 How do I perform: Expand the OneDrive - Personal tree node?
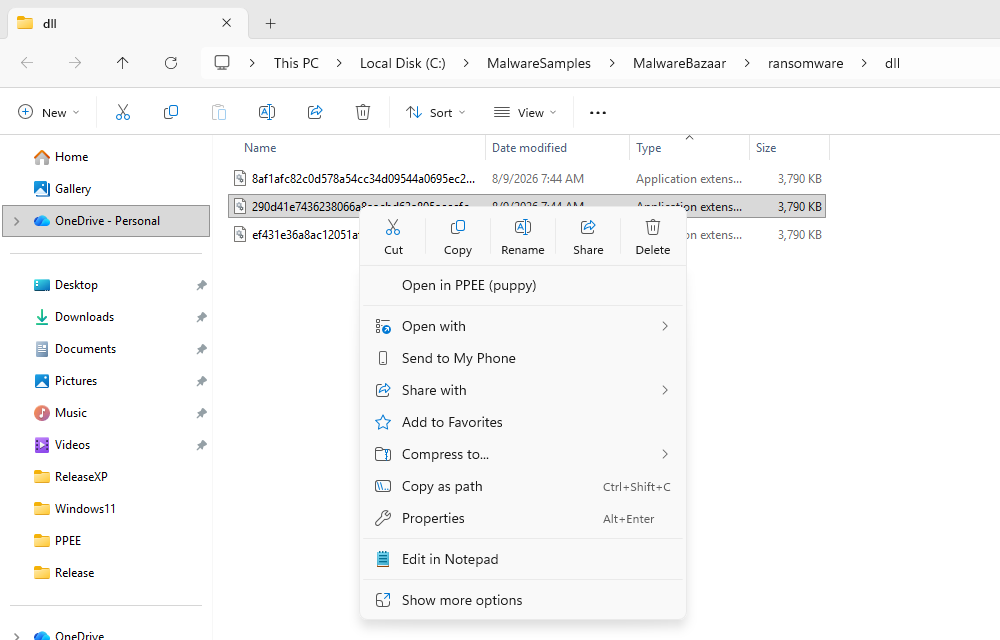point(17,221)
